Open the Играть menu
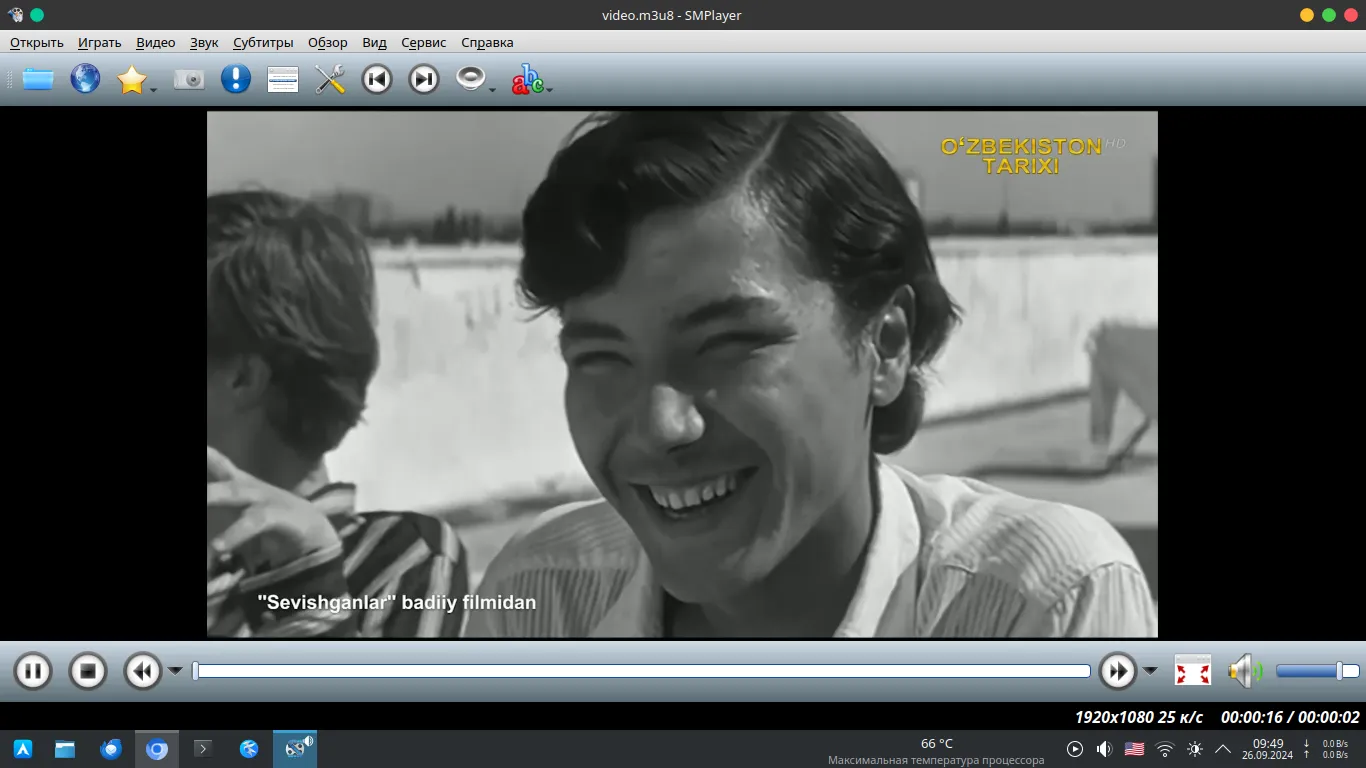 (x=100, y=42)
